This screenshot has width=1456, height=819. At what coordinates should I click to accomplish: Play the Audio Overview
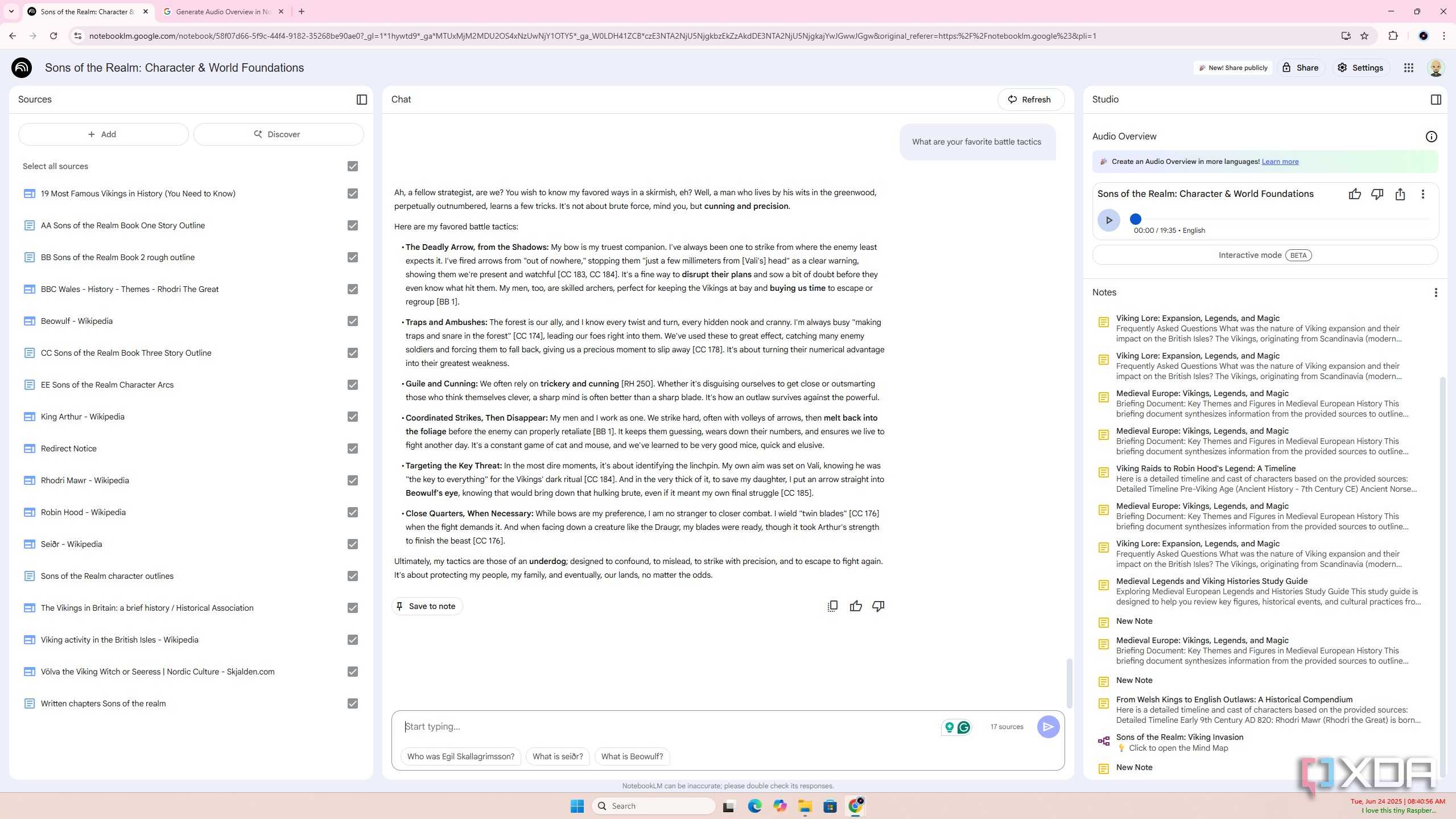[x=1108, y=220]
